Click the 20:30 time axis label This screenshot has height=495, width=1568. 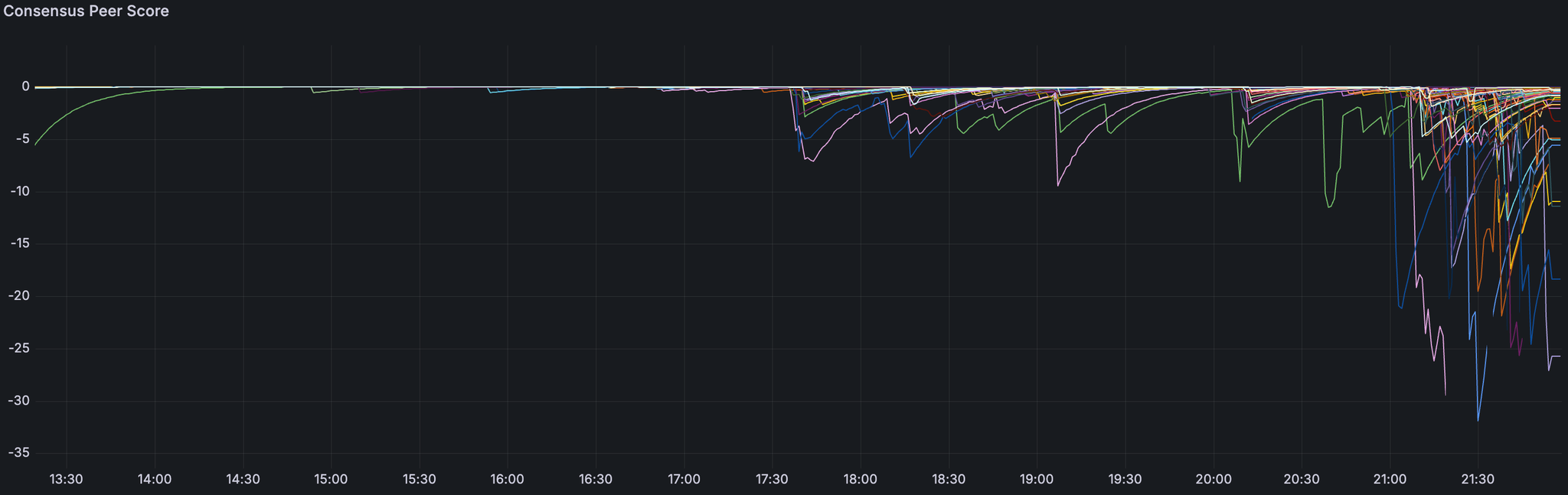tap(1302, 480)
